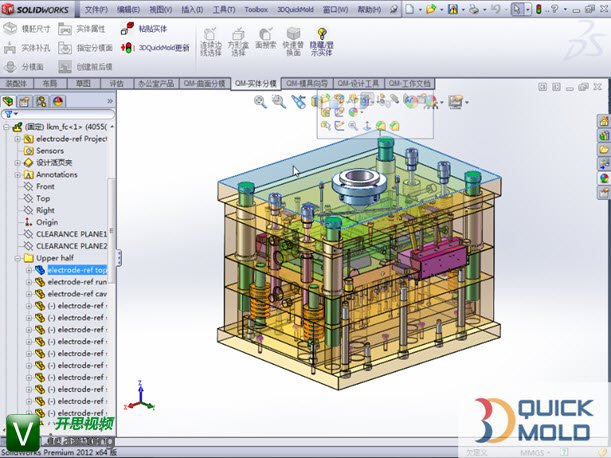Click the Zoom to Fit magnifier icon
Viewport: 611px width, 458px height.
[261, 101]
